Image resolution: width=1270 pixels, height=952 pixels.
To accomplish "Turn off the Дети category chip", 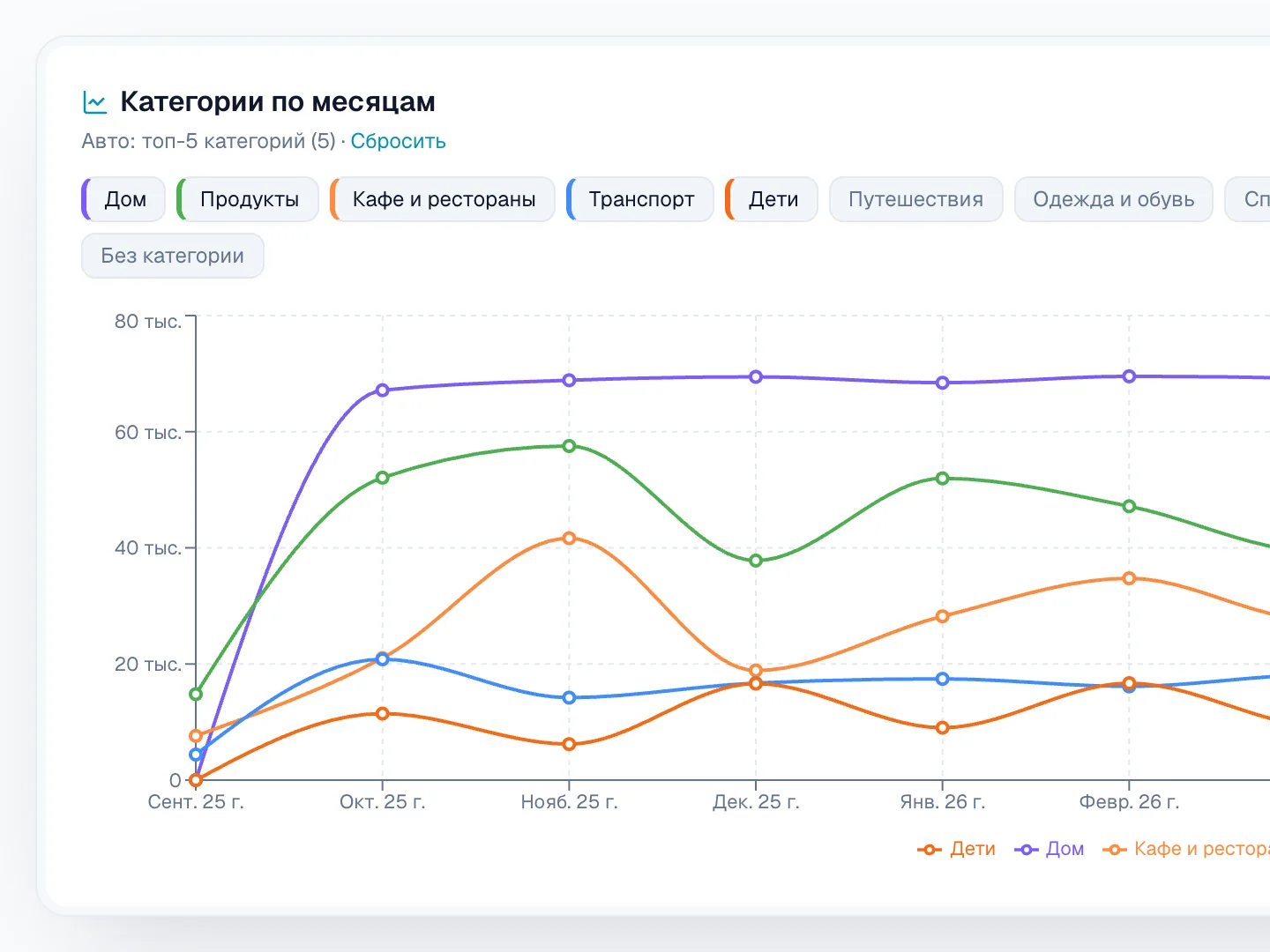I will pyautogui.click(x=772, y=199).
